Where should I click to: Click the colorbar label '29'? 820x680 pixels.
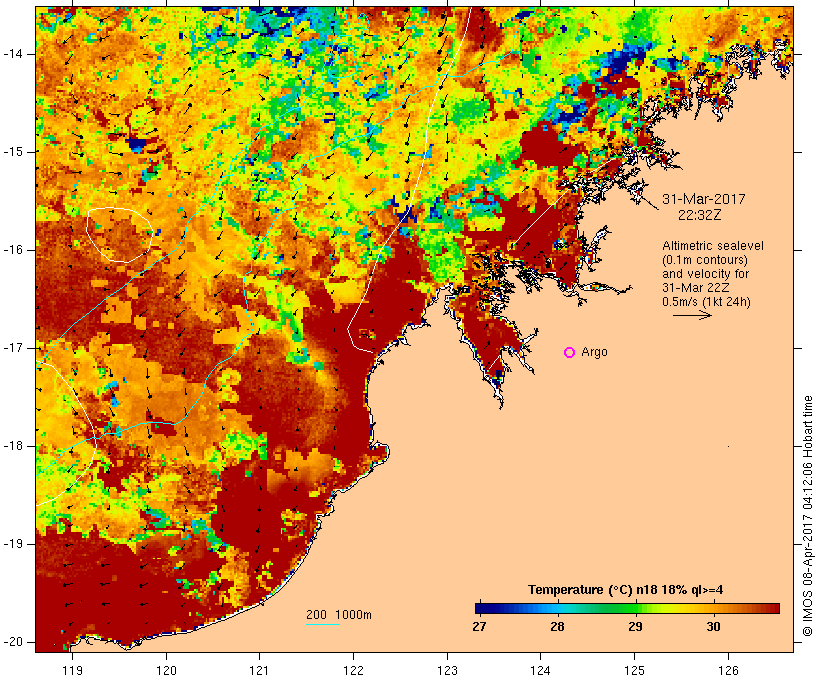coord(635,627)
